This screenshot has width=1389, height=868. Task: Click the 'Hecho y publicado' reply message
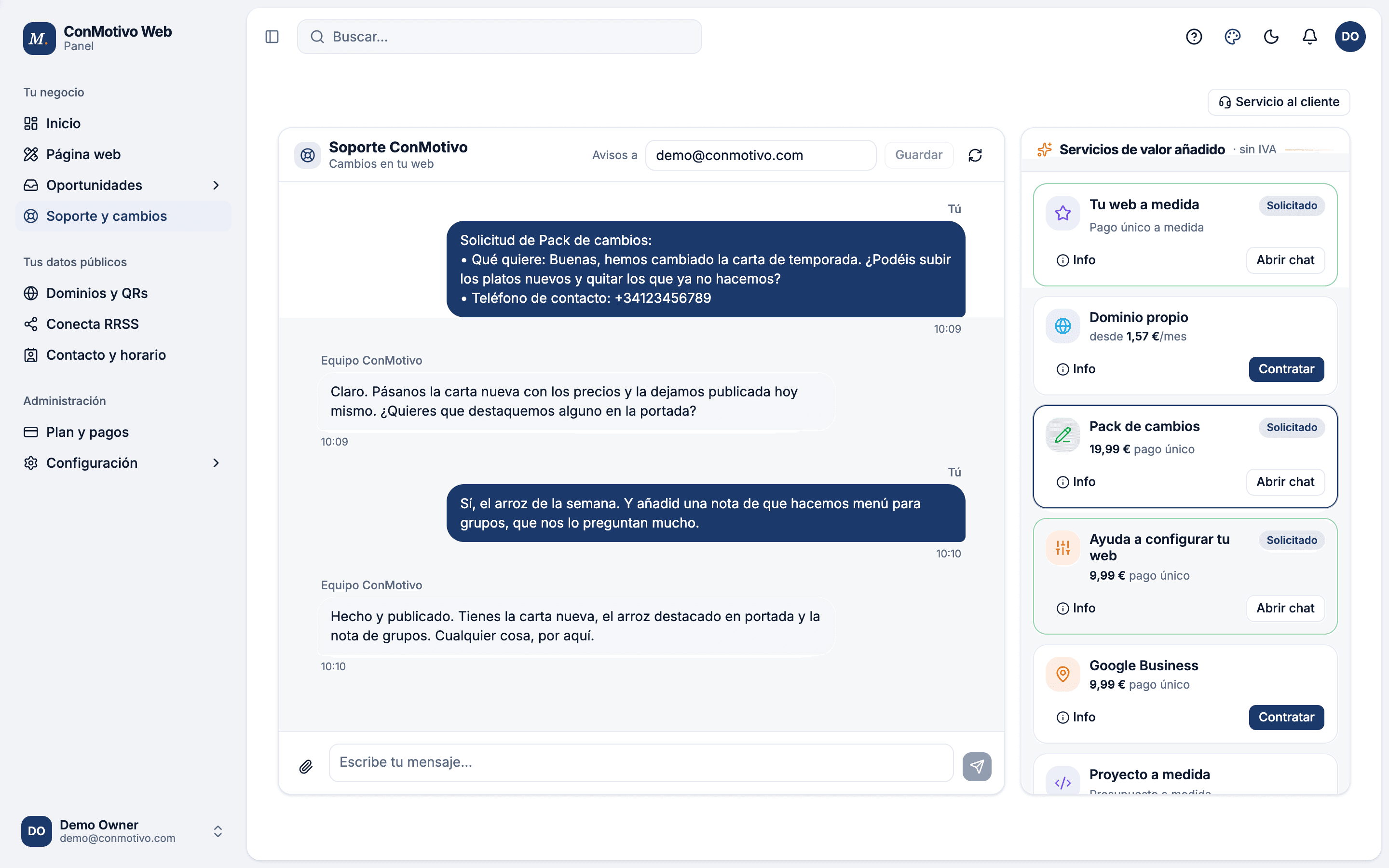576,626
